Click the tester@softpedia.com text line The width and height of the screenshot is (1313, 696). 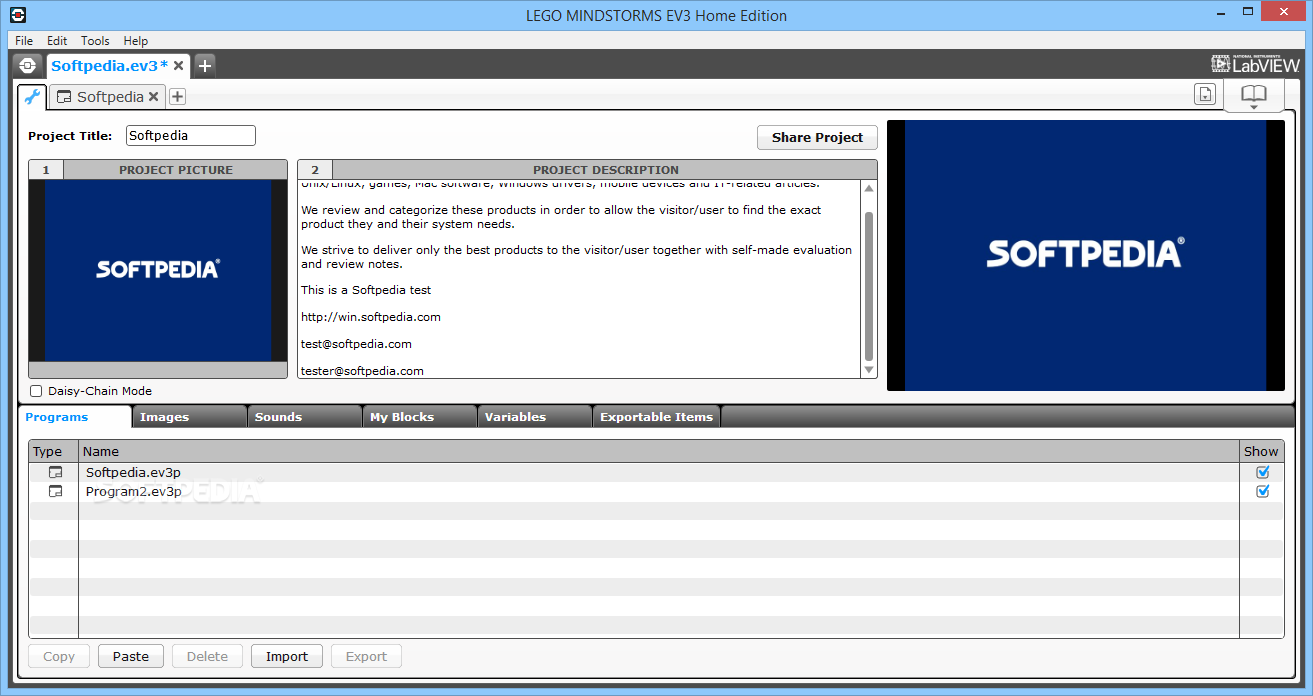[362, 371]
